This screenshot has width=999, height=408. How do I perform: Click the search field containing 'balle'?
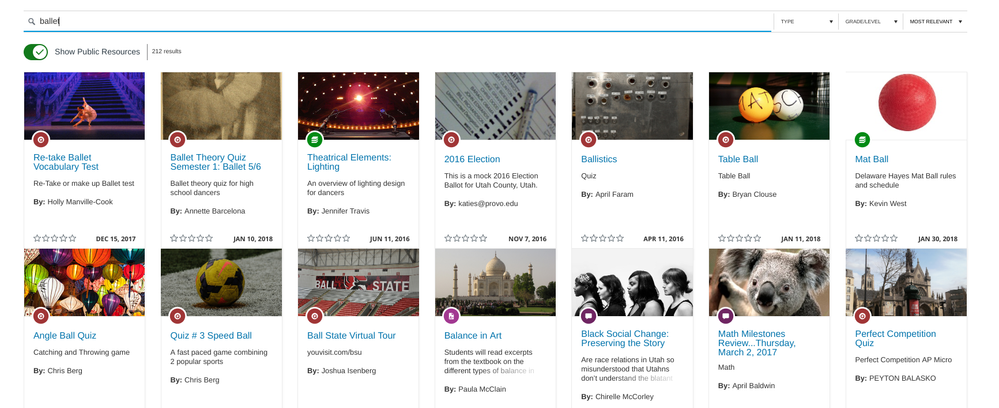[400, 21]
